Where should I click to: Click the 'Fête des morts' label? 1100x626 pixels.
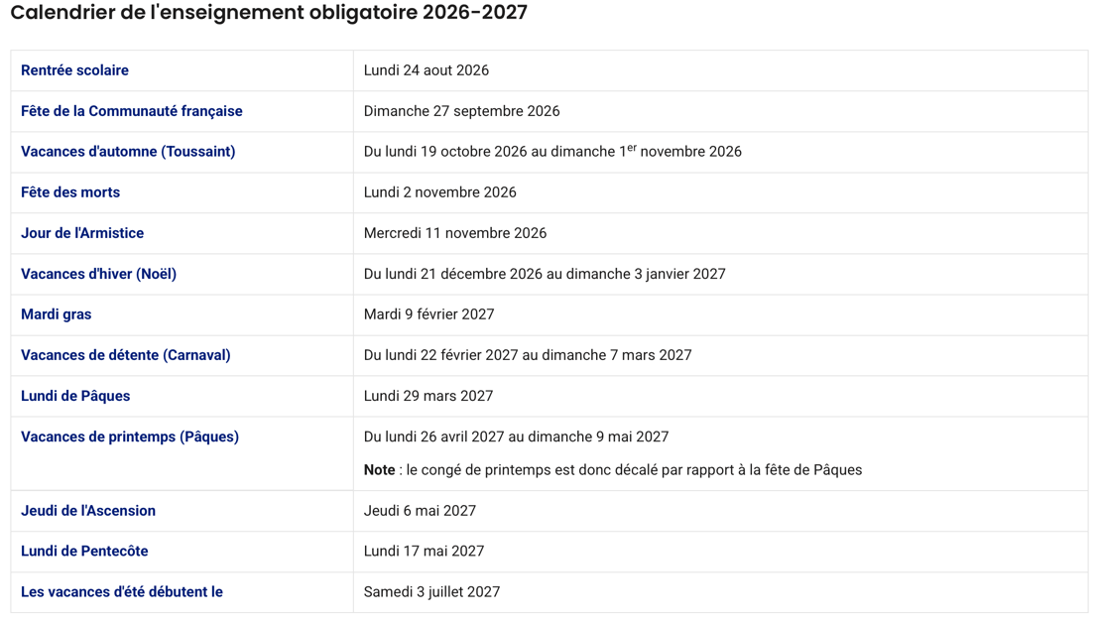pos(70,192)
